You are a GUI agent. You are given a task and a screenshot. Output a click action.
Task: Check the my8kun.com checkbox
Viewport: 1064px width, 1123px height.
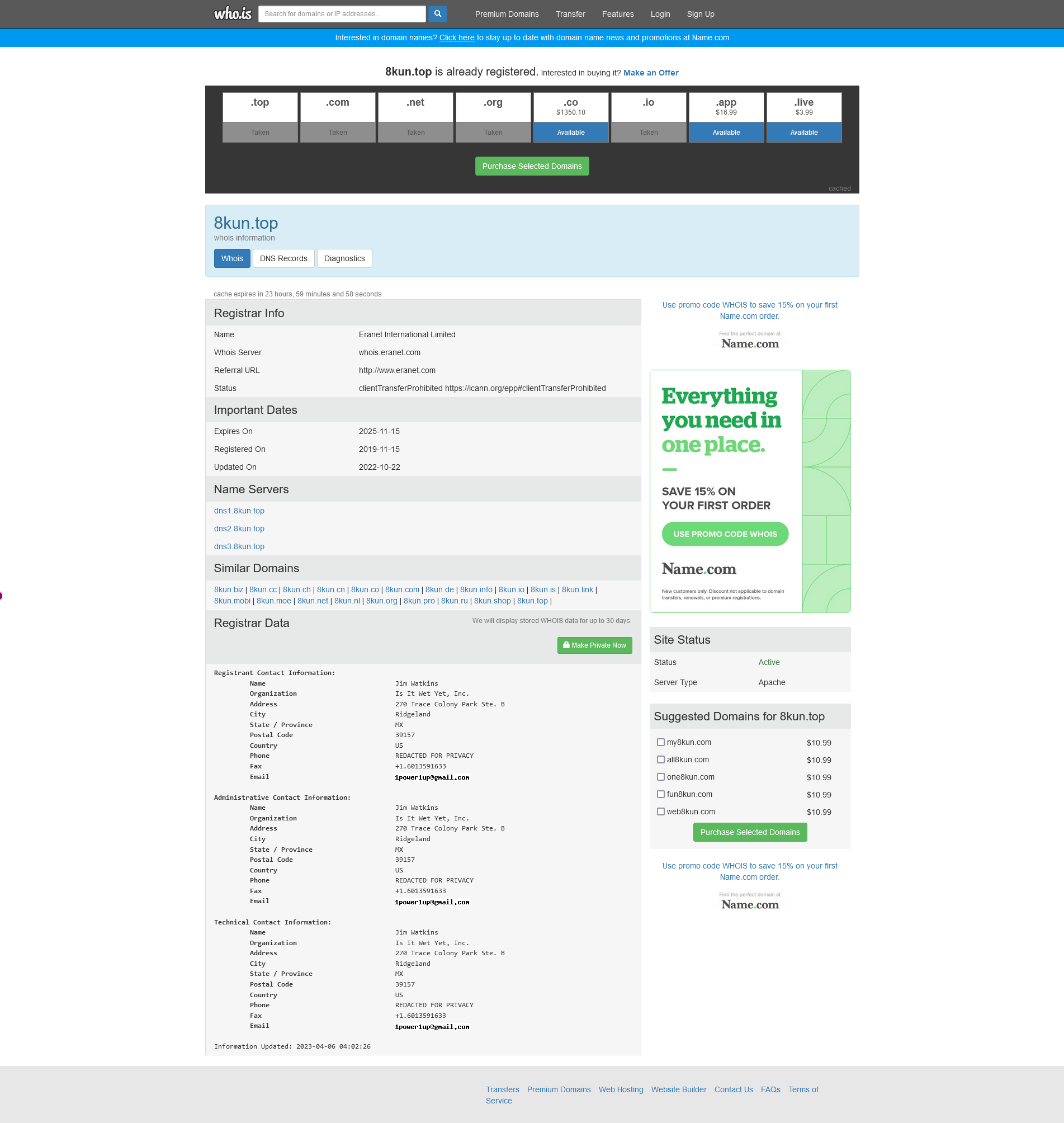click(x=660, y=743)
